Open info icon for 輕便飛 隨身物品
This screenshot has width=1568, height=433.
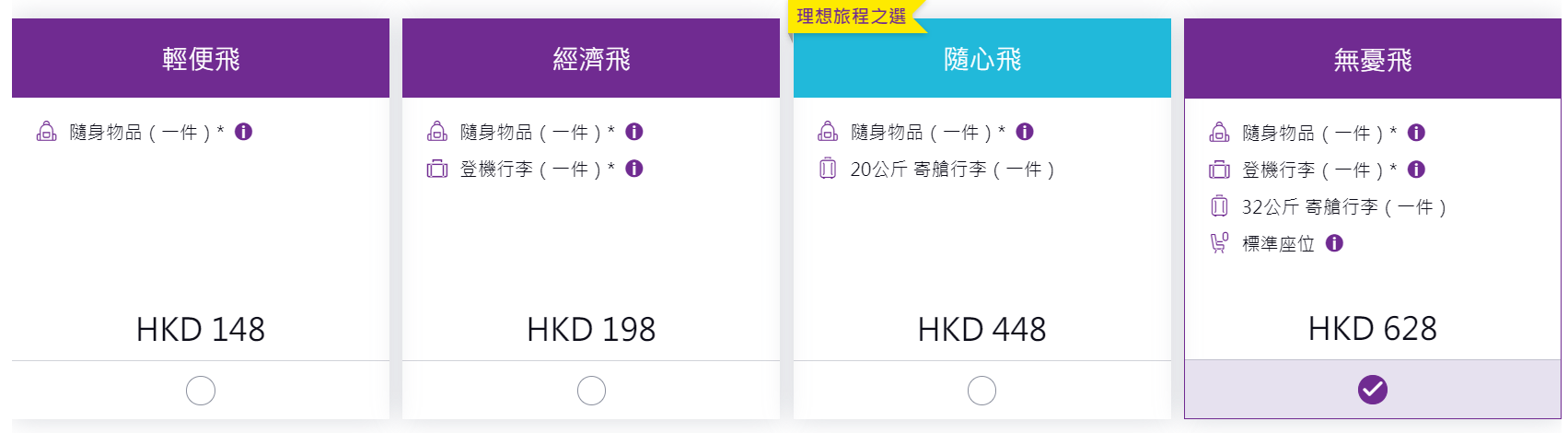click(x=243, y=132)
